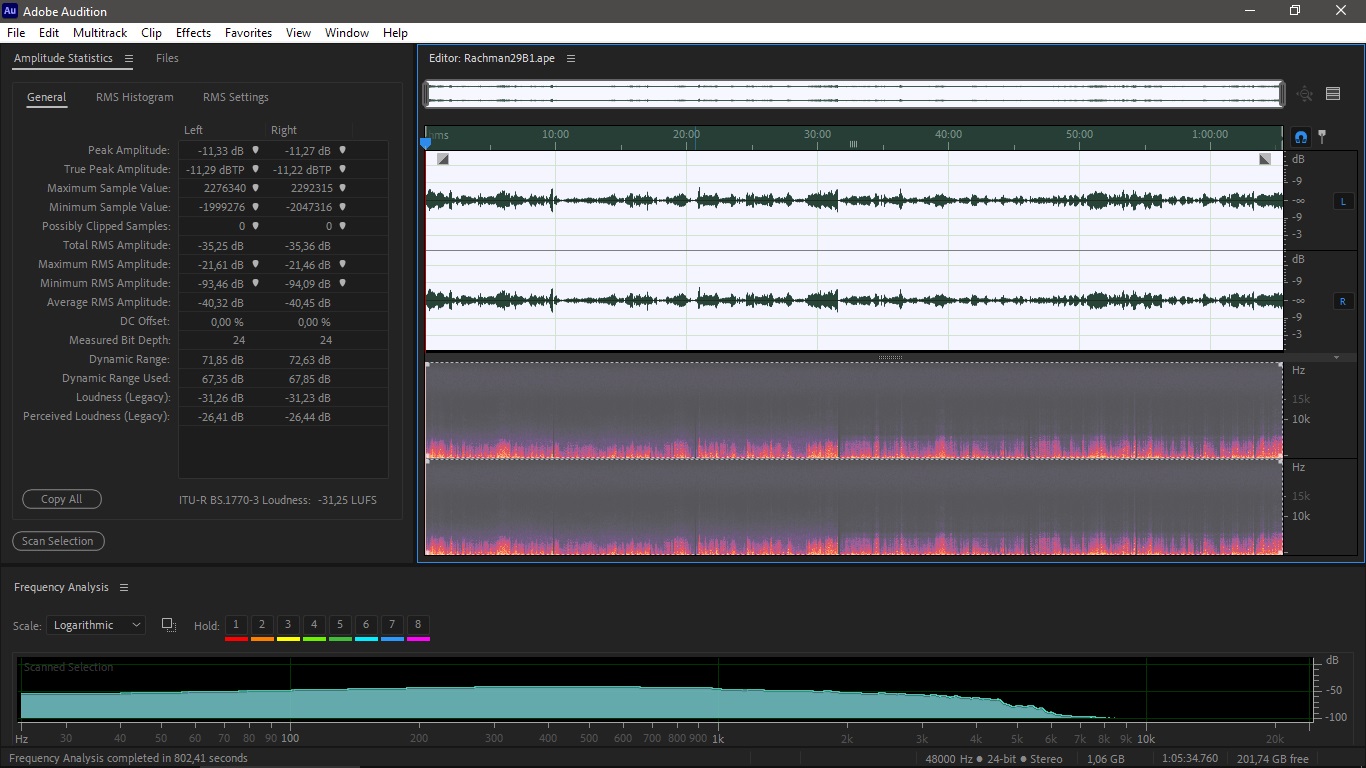
Task: Toggle the linear view checkbox beside Scale
Action: (x=168, y=625)
